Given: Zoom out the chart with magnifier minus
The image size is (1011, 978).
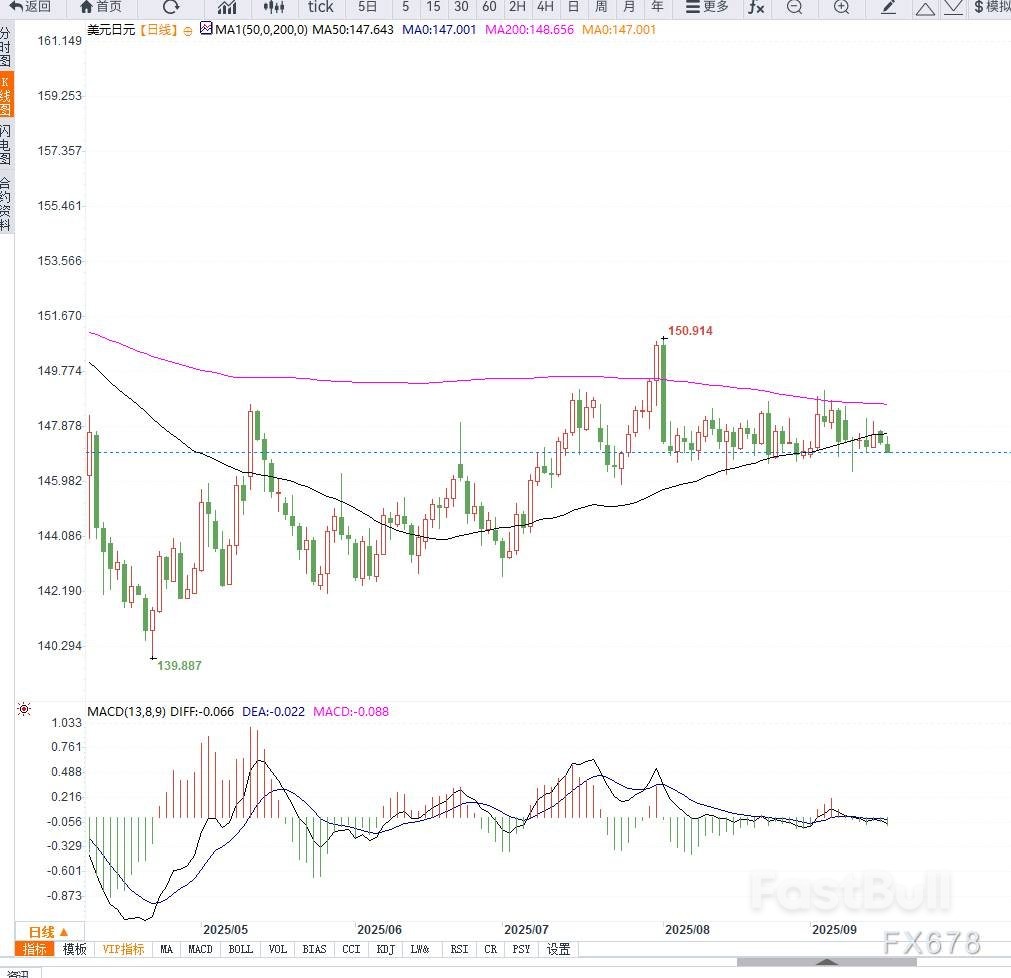Looking at the screenshot, I should point(794,7).
